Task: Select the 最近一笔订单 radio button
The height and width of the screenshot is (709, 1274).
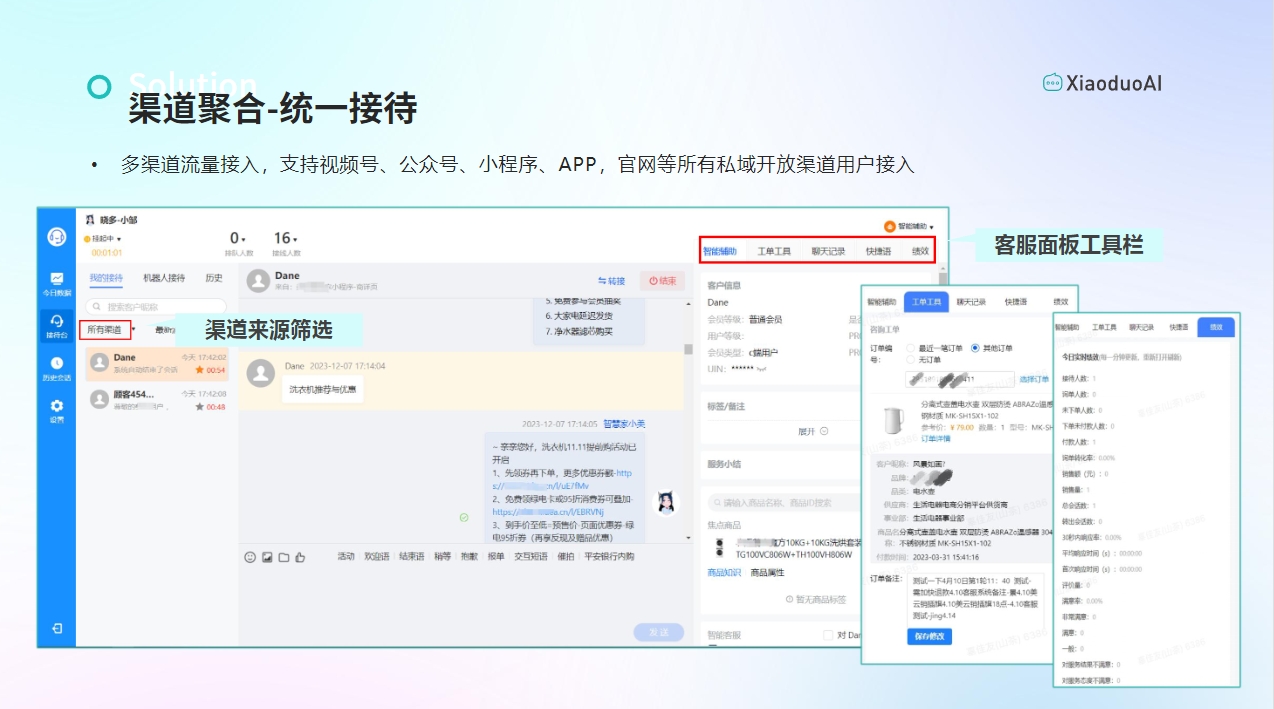Action: click(x=908, y=348)
